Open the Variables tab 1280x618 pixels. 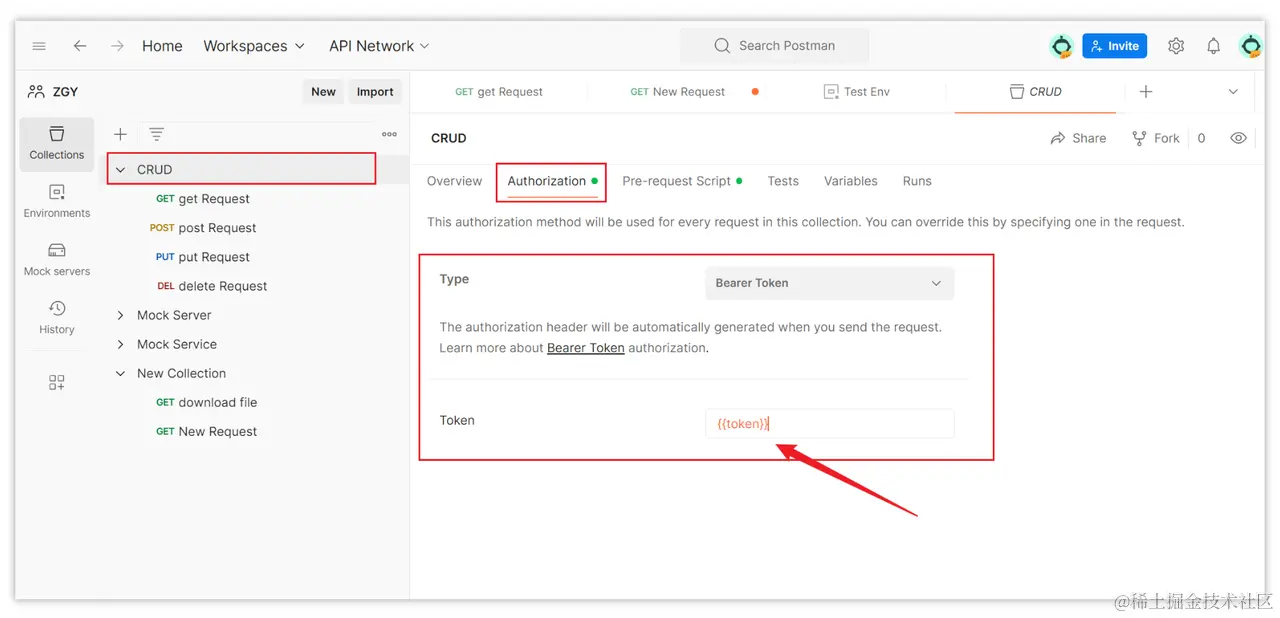click(851, 181)
